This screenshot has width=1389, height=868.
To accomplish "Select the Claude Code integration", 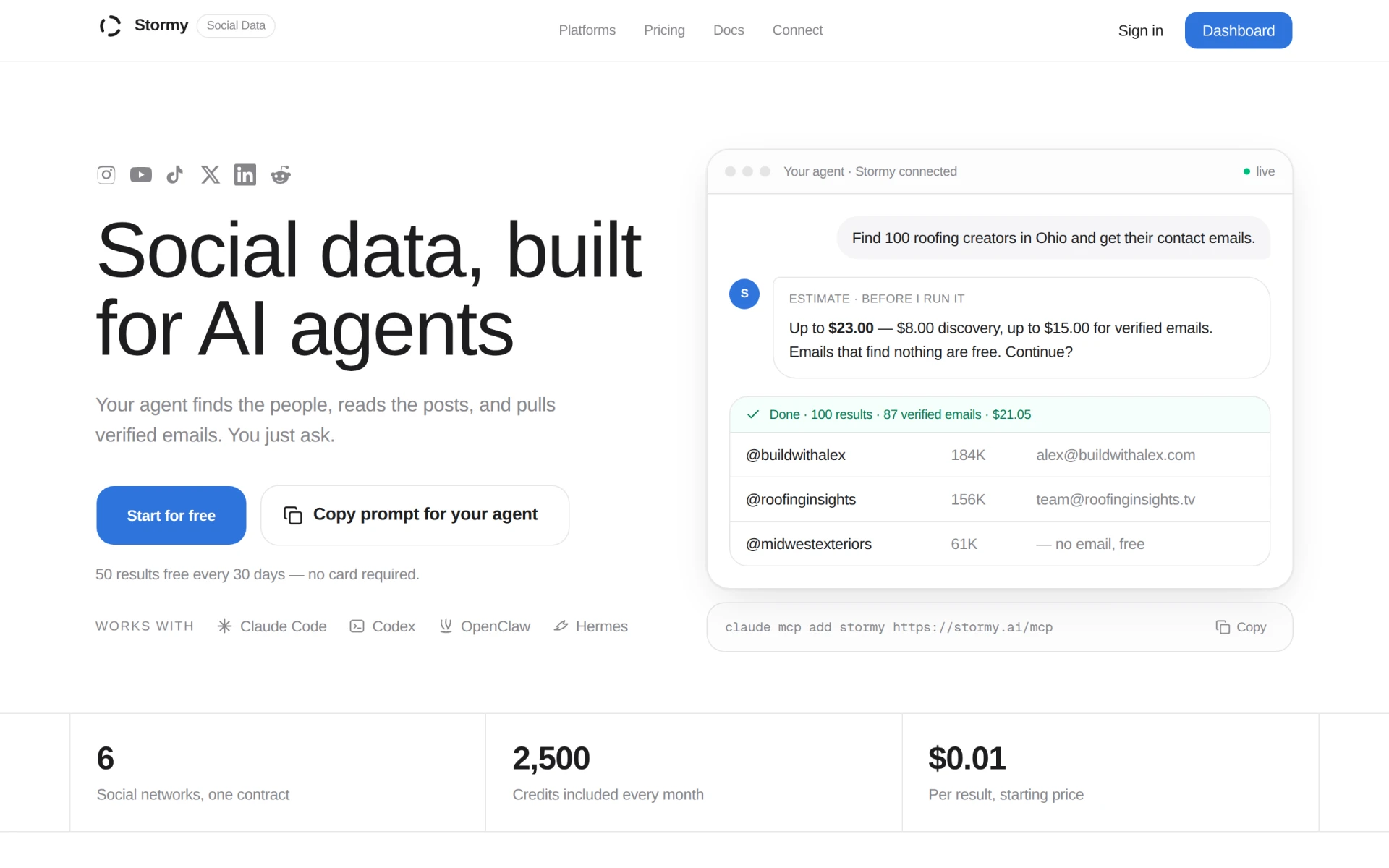I will click(x=272, y=626).
